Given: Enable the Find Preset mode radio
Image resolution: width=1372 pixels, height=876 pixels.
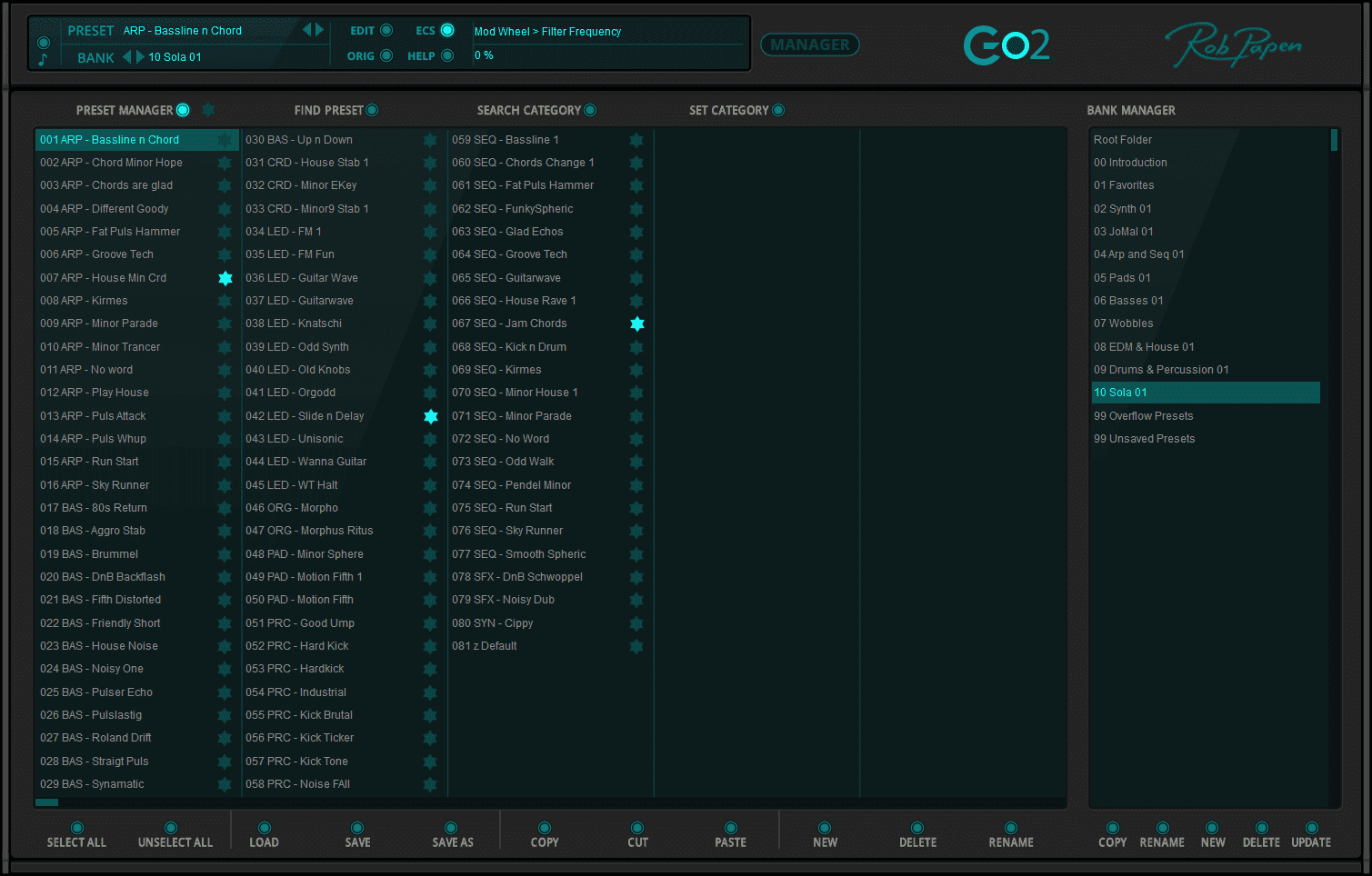Looking at the screenshot, I should click(x=372, y=110).
